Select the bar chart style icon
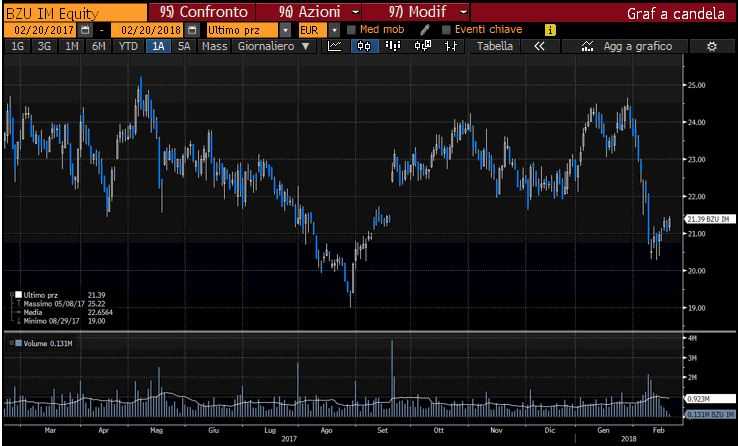Viewport: 740px width, 446px height. pyautogui.click(x=393, y=46)
